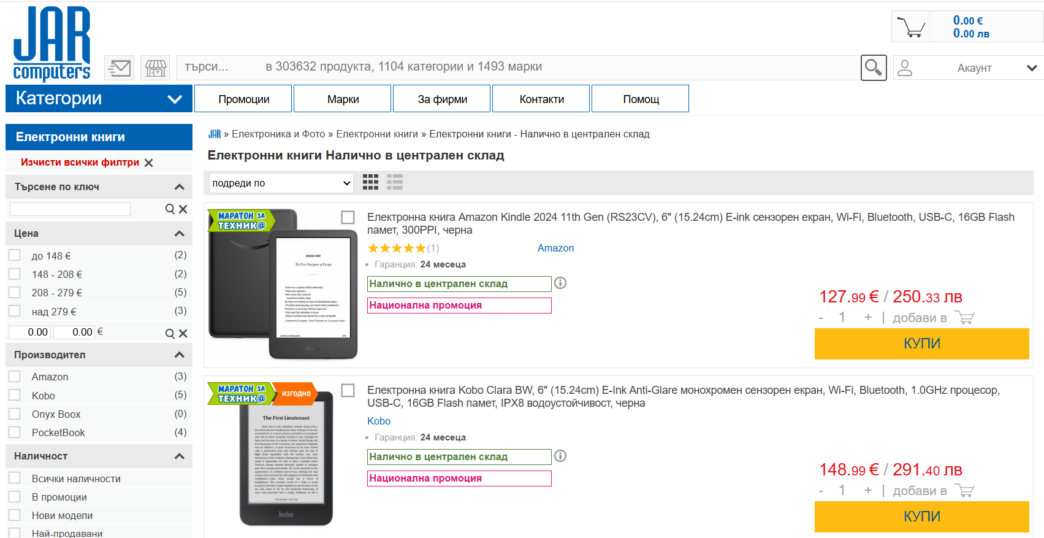This screenshot has width=1044, height=538.
Task: Add Kindle to cart icon
Action: click(x=963, y=317)
